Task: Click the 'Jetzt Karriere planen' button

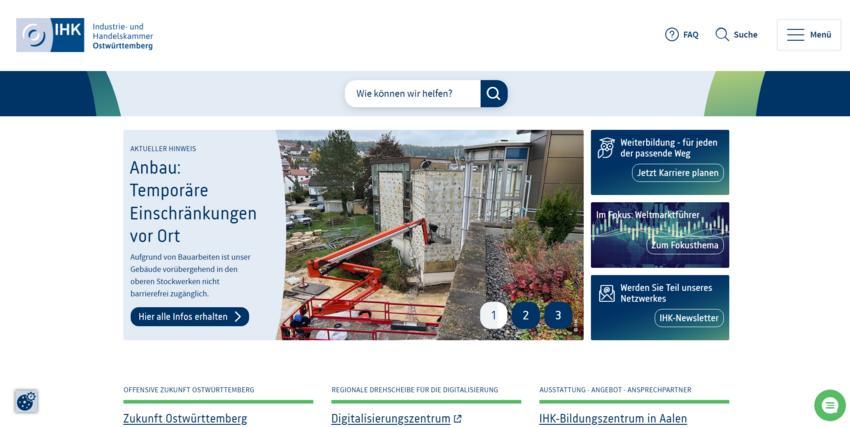Action: pyautogui.click(x=678, y=173)
